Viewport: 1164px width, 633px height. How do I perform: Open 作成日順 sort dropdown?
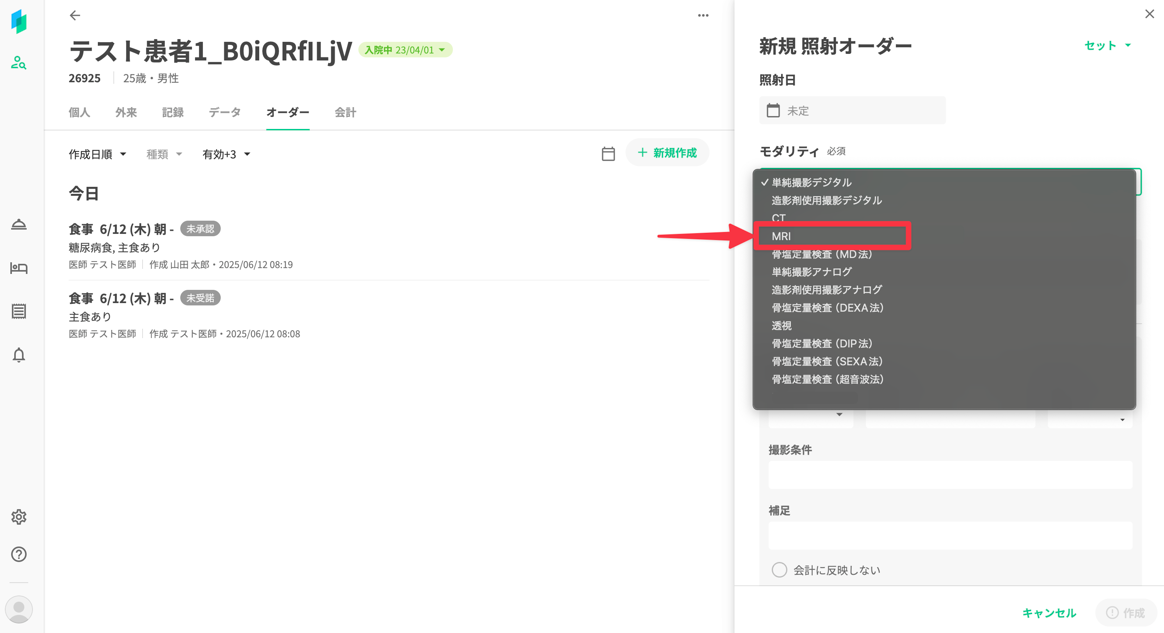tap(97, 154)
